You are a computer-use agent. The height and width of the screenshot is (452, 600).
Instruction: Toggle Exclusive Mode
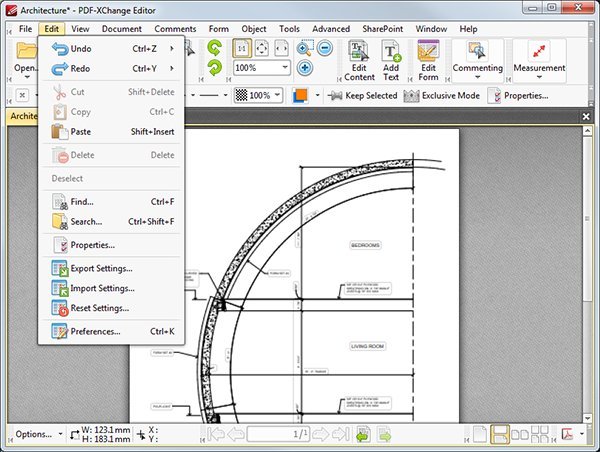441,96
